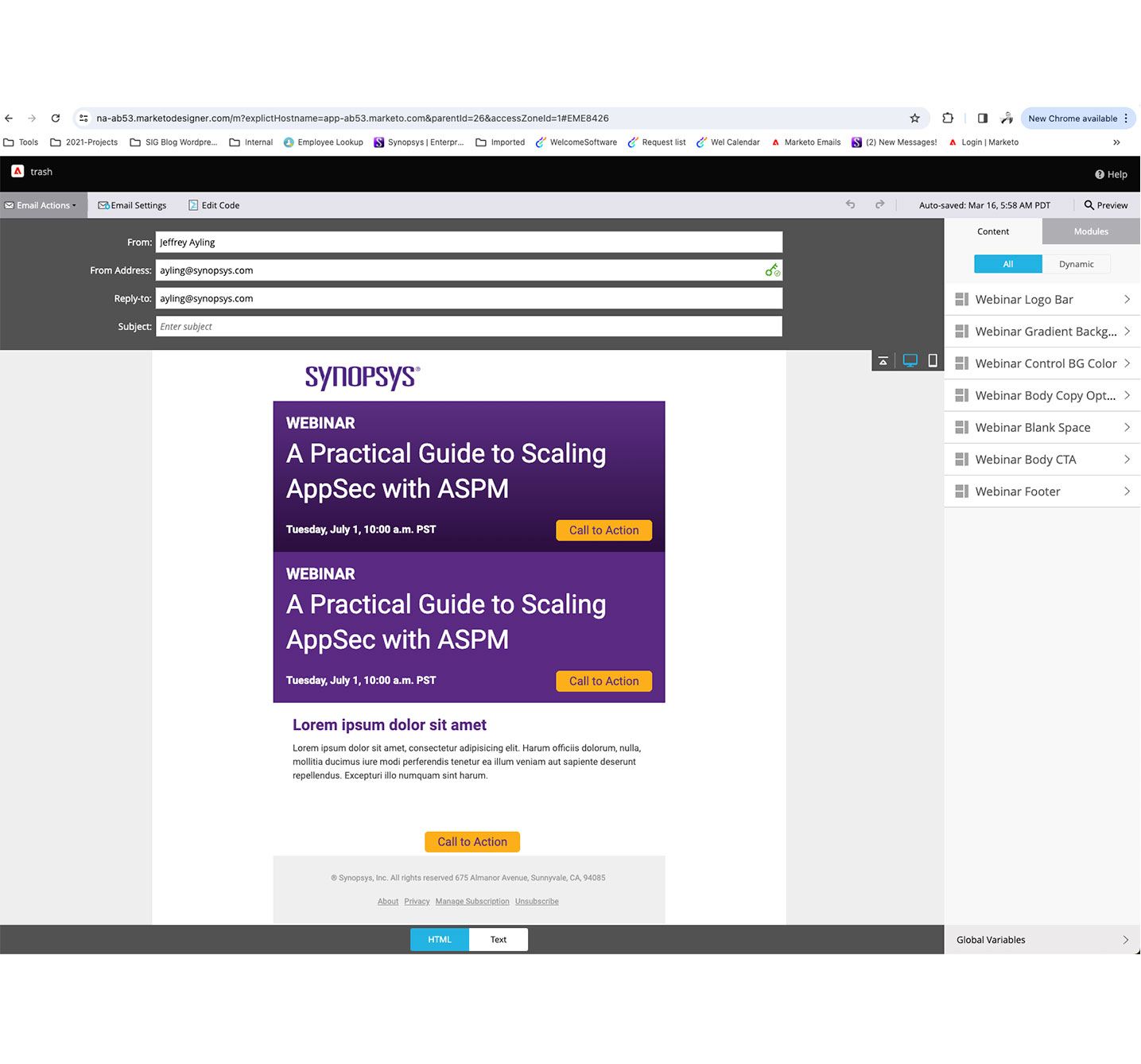Viewport: 1141px width, 1064px height.
Task: Expand Global Variables panel
Action: tap(1042, 940)
